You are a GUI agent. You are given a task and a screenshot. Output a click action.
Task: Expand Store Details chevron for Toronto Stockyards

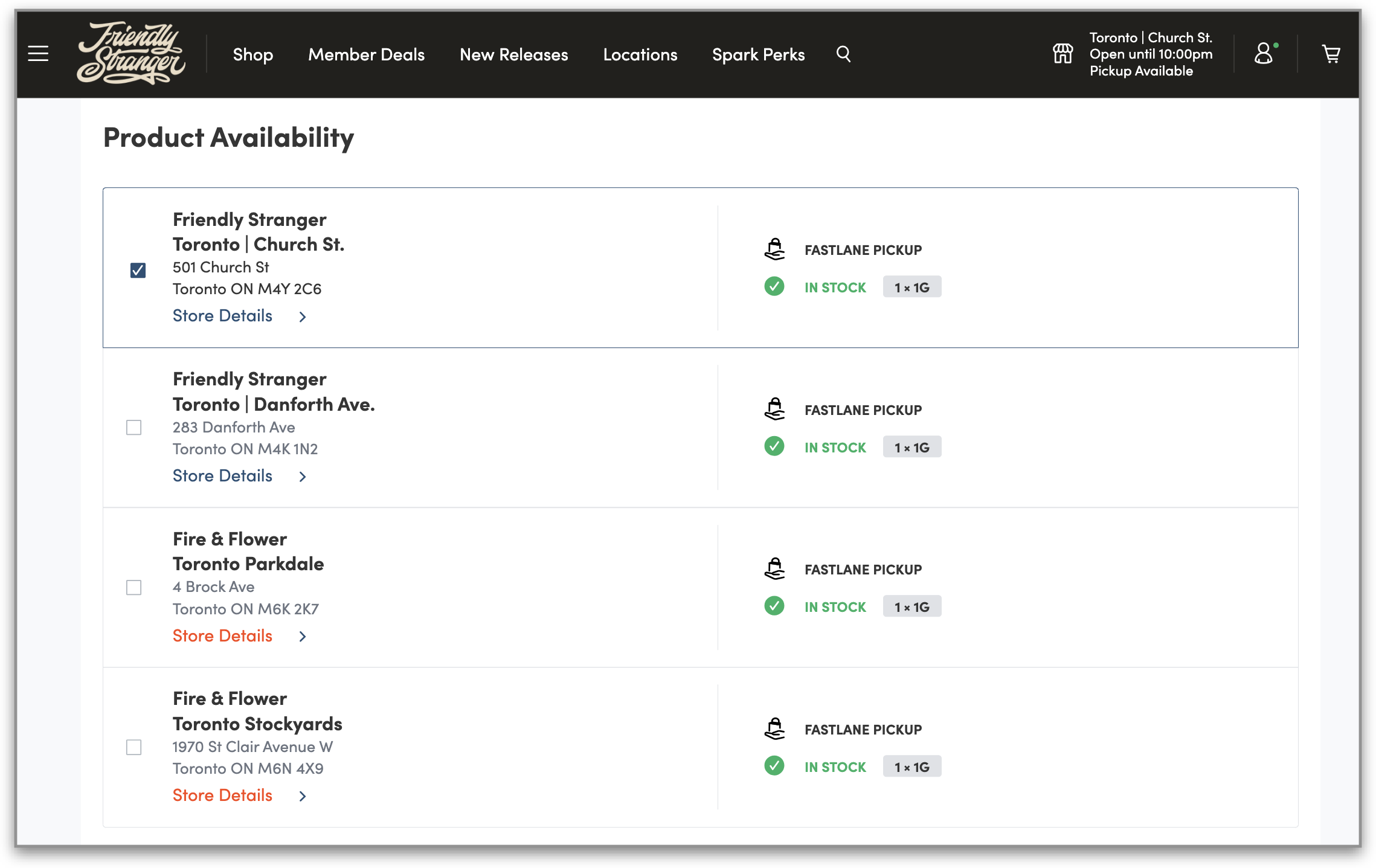303,796
